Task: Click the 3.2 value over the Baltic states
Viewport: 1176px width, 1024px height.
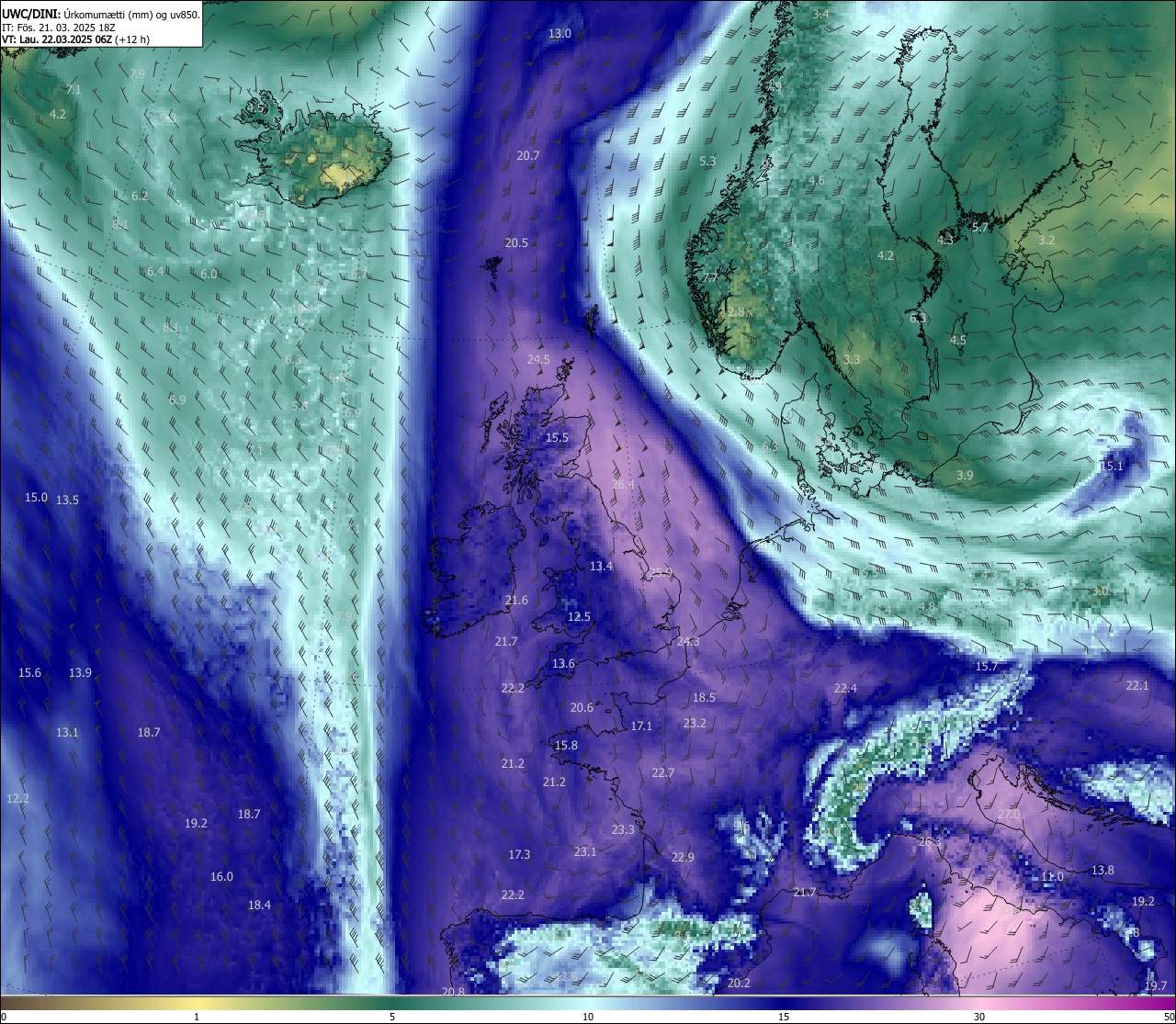Action: [1046, 240]
